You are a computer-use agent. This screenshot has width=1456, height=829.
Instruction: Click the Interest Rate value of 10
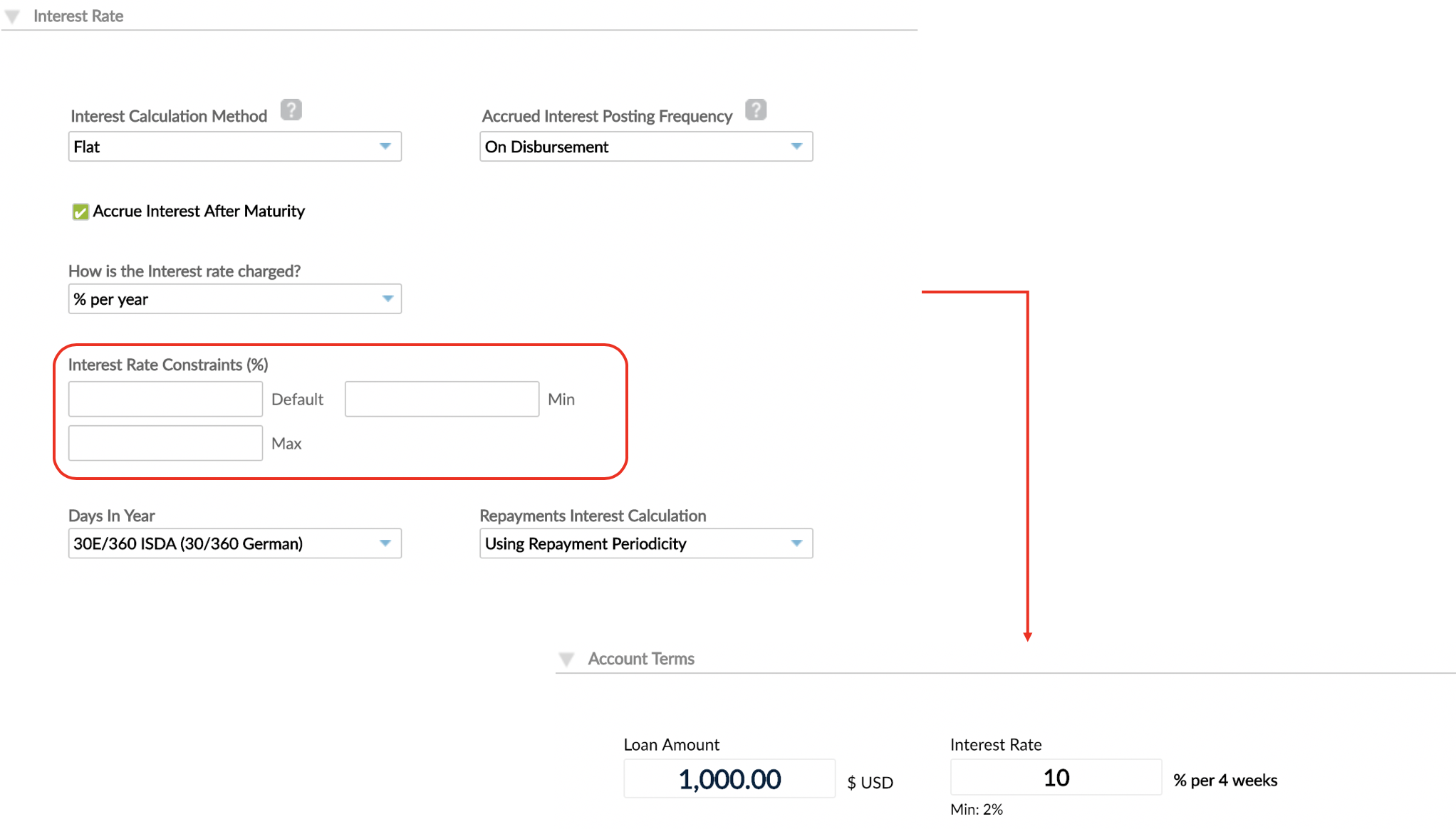[1055, 777]
